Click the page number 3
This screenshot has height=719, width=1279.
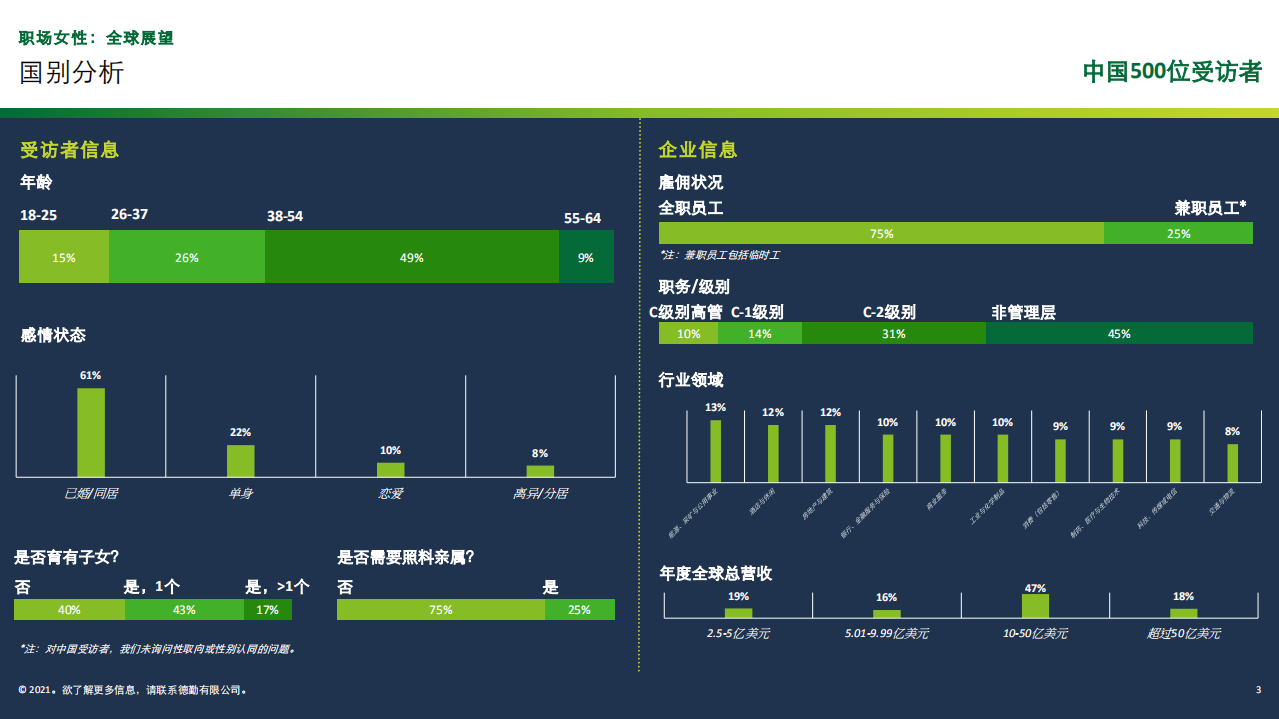coord(1257,689)
